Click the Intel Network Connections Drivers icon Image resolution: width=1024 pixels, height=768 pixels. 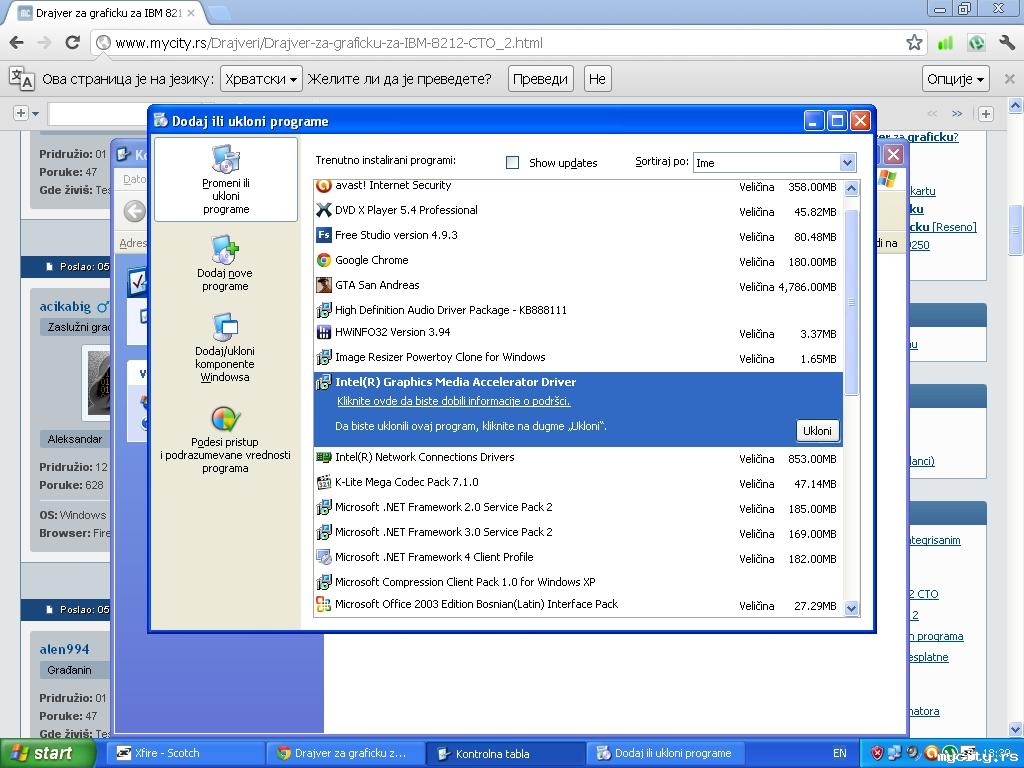pyautogui.click(x=323, y=457)
